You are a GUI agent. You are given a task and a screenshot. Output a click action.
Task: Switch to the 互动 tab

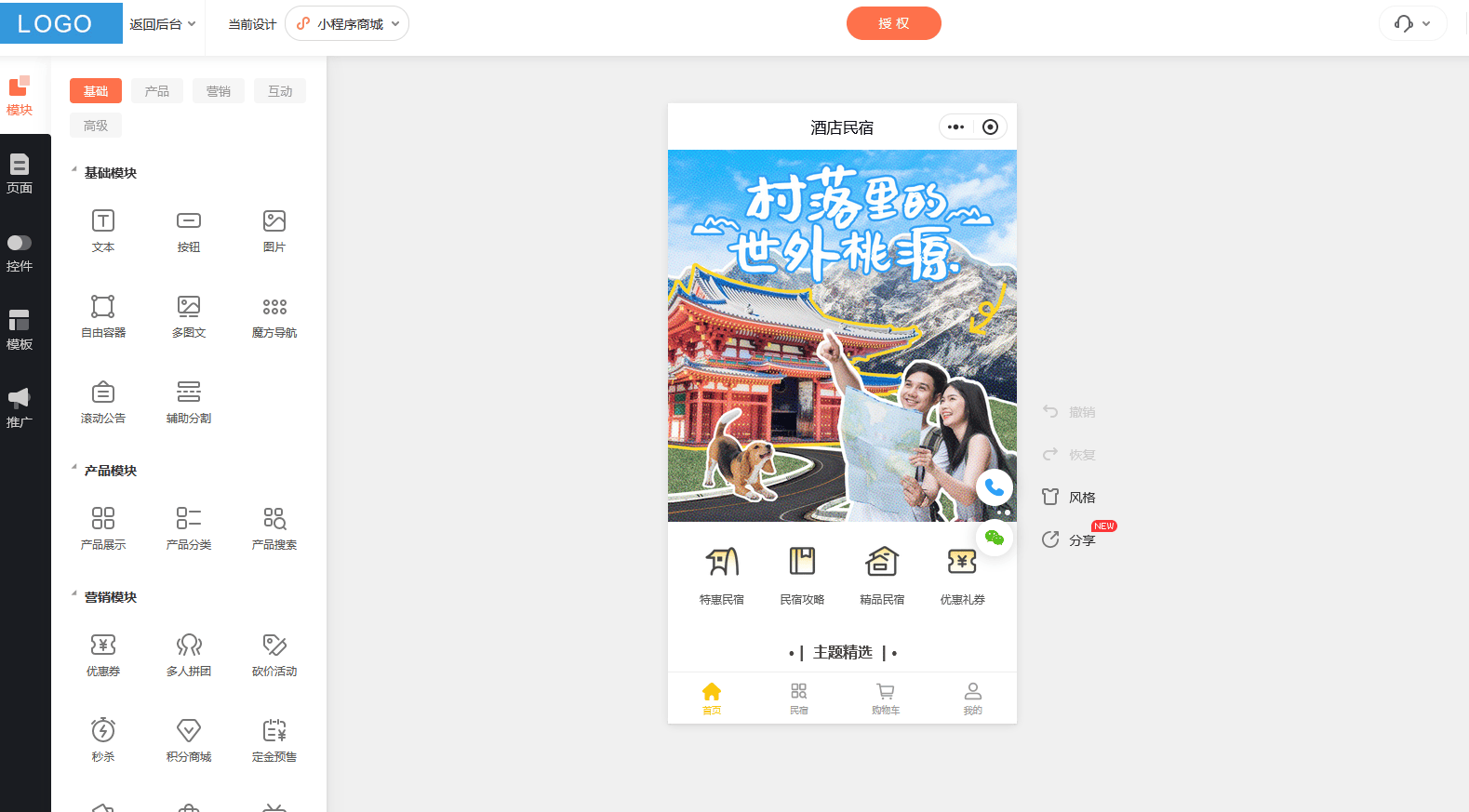tap(280, 91)
